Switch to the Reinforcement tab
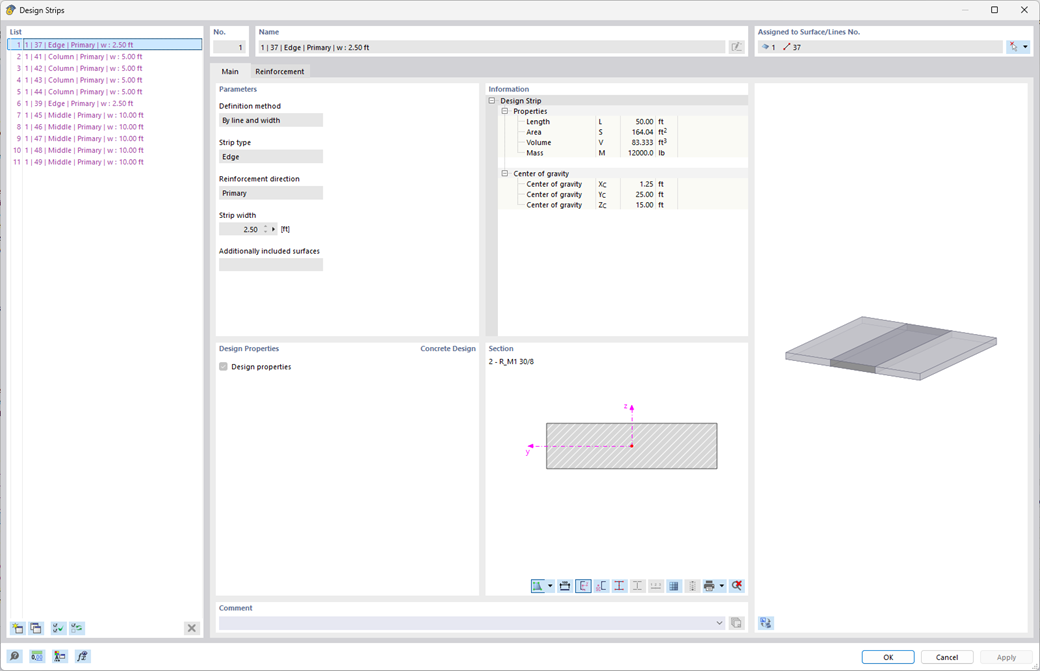Screen dimensions: 1040x671 pyautogui.click(x=279, y=71)
